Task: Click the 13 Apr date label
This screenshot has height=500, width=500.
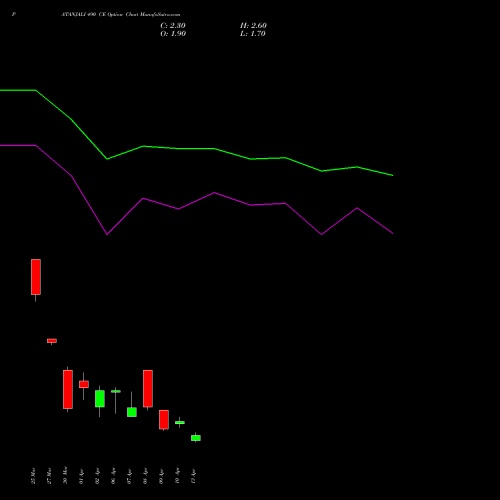Action: [x=193, y=476]
